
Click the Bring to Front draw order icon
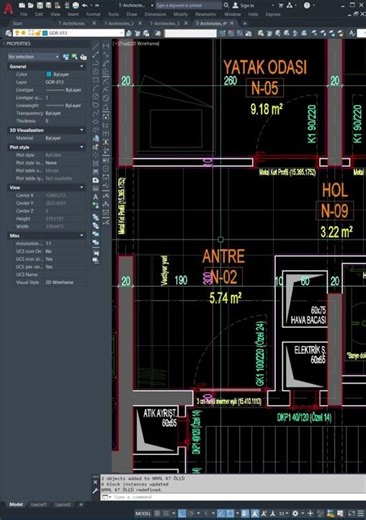[x=96, y=217]
